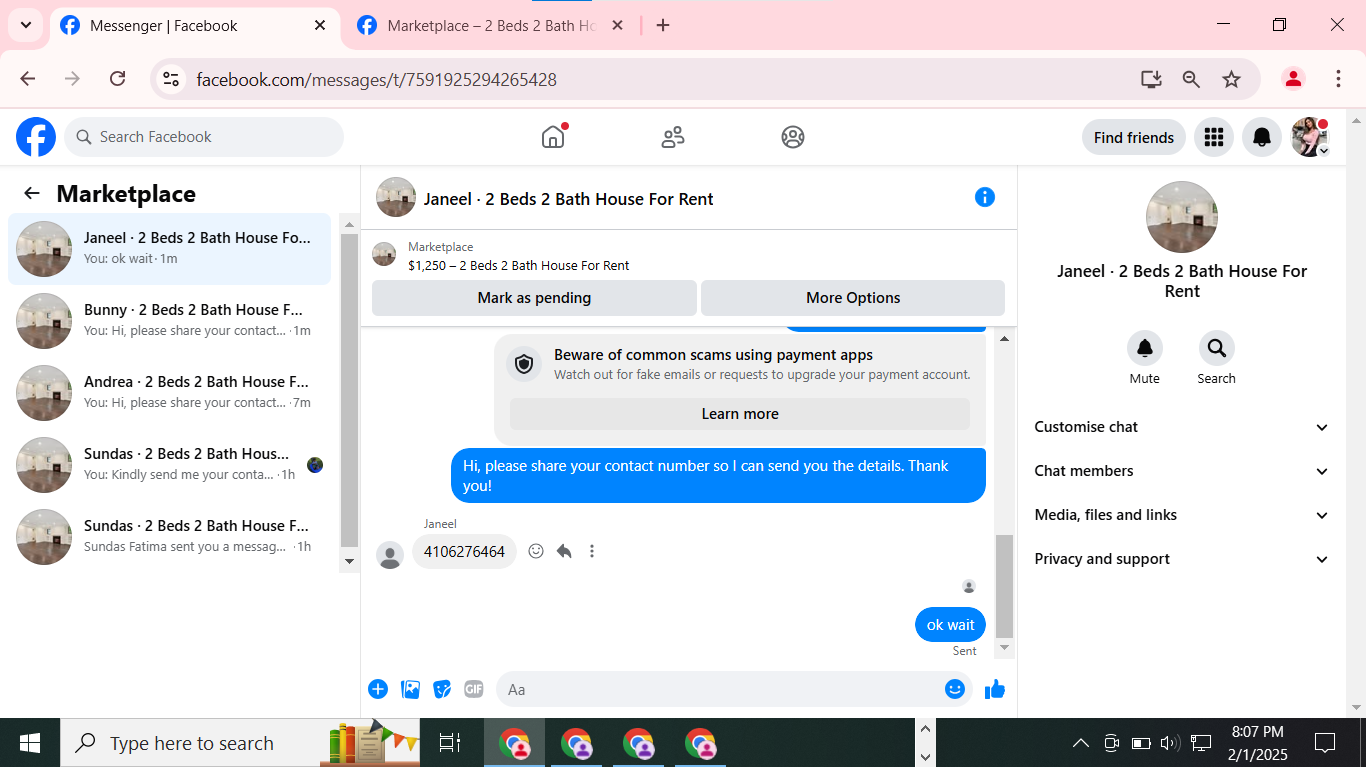Open Chrome profile icon
This screenshot has height=767, width=1366.
point(1293,79)
